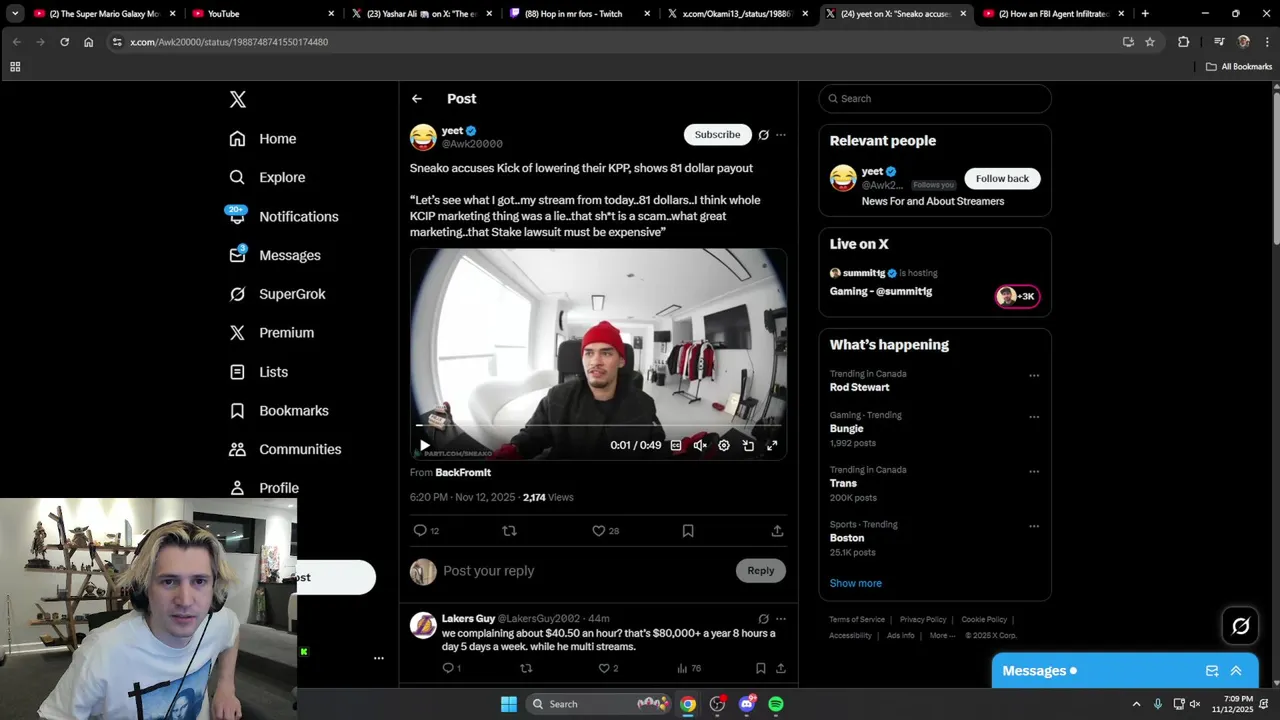Open Communities in sidebar
The image size is (1280, 720).
pyautogui.click(x=285, y=450)
